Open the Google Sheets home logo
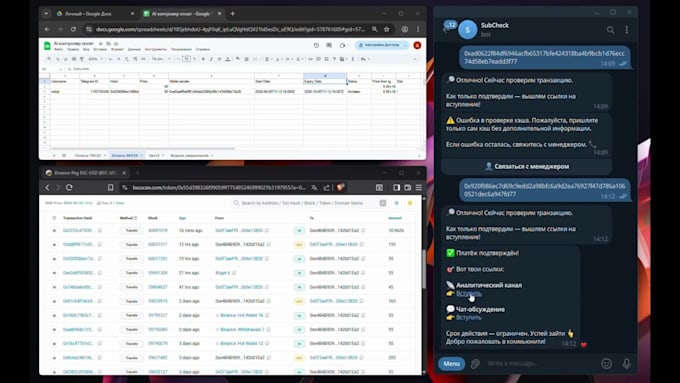The height and width of the screenshot is (383, 680). point(47,46)
